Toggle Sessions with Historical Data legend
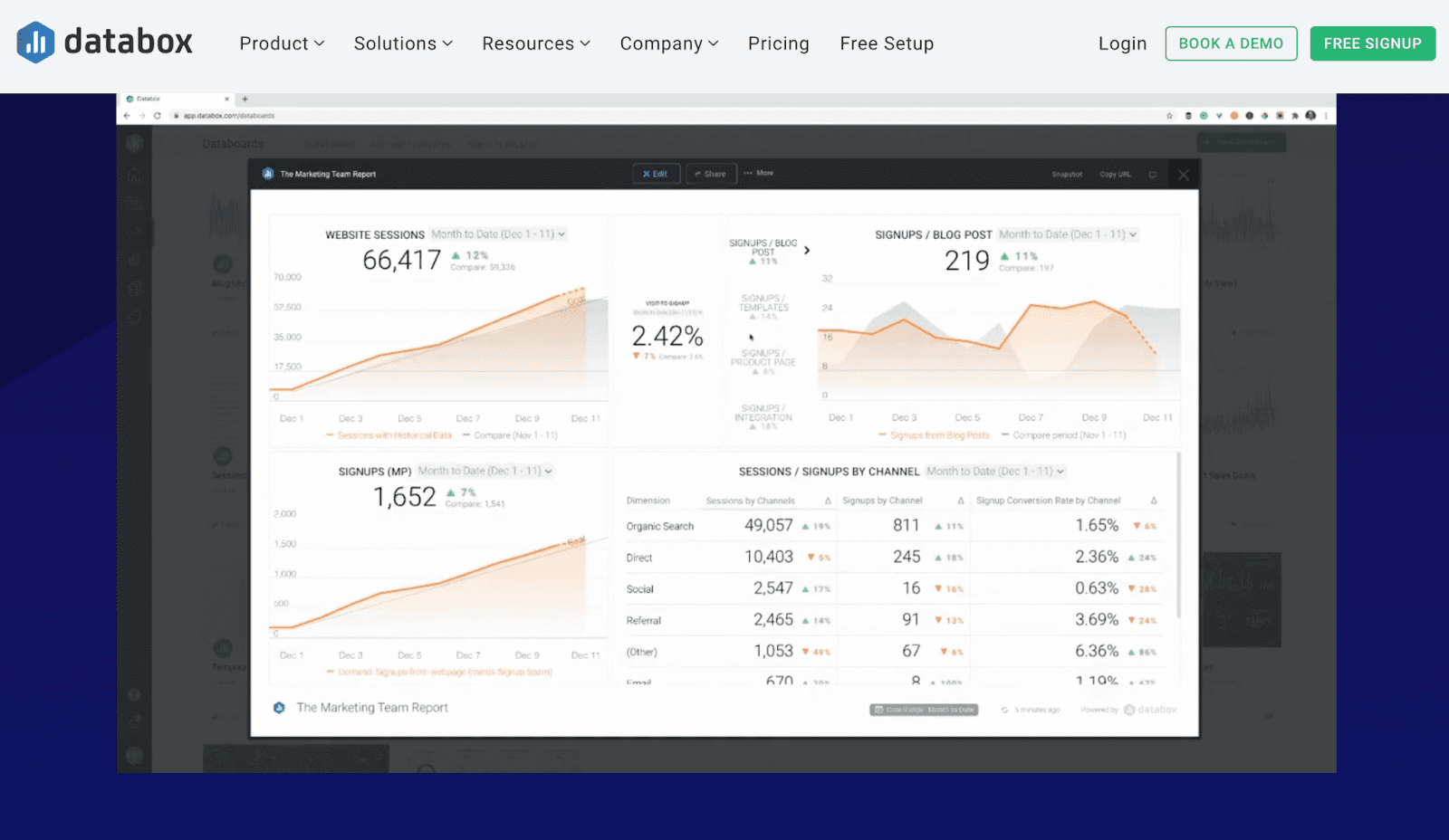Screen dimensions: 1449x840 [389, 435]
